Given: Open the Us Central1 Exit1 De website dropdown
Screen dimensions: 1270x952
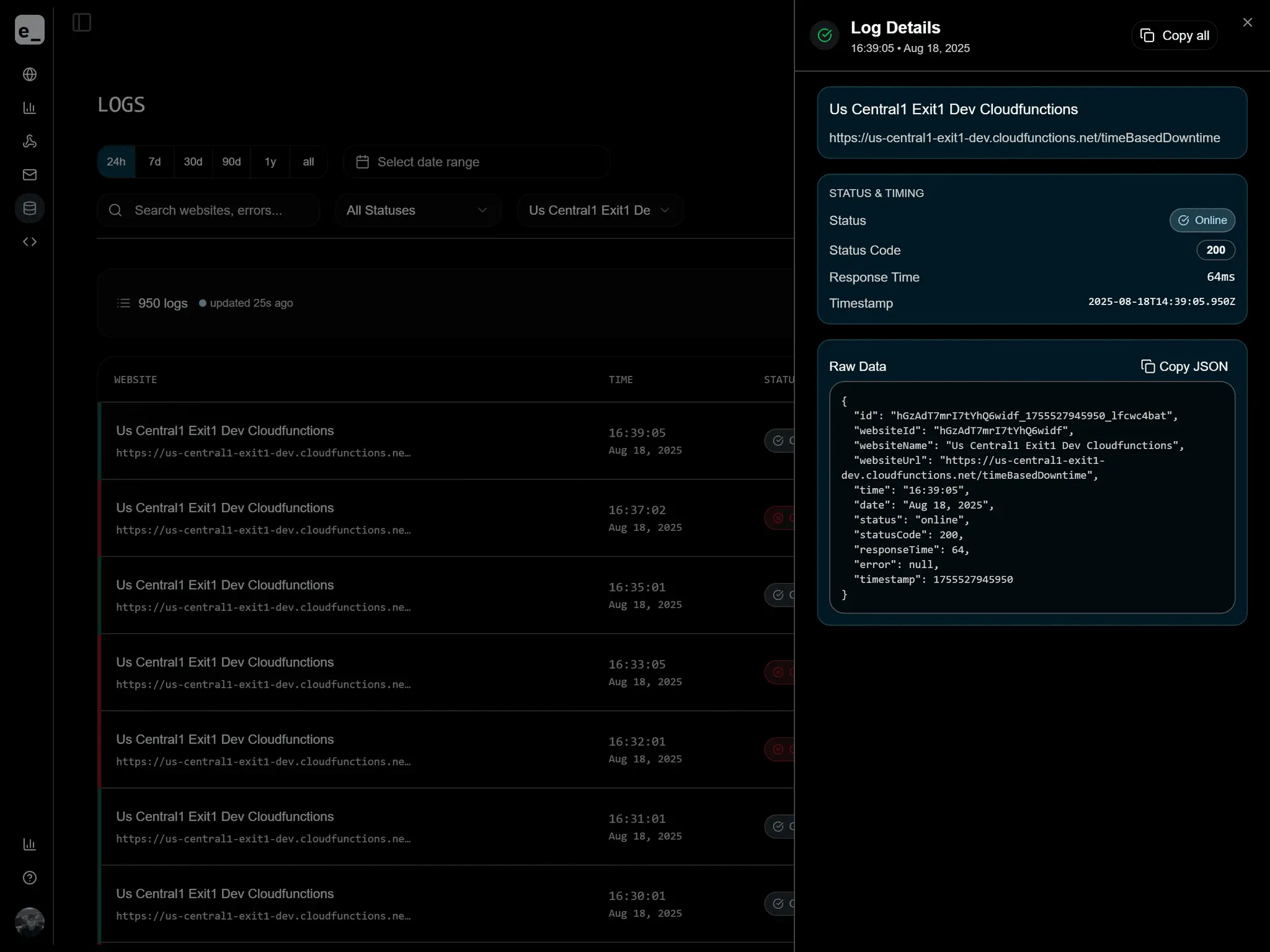Looking at the screenshot, I should click(600, 210).
